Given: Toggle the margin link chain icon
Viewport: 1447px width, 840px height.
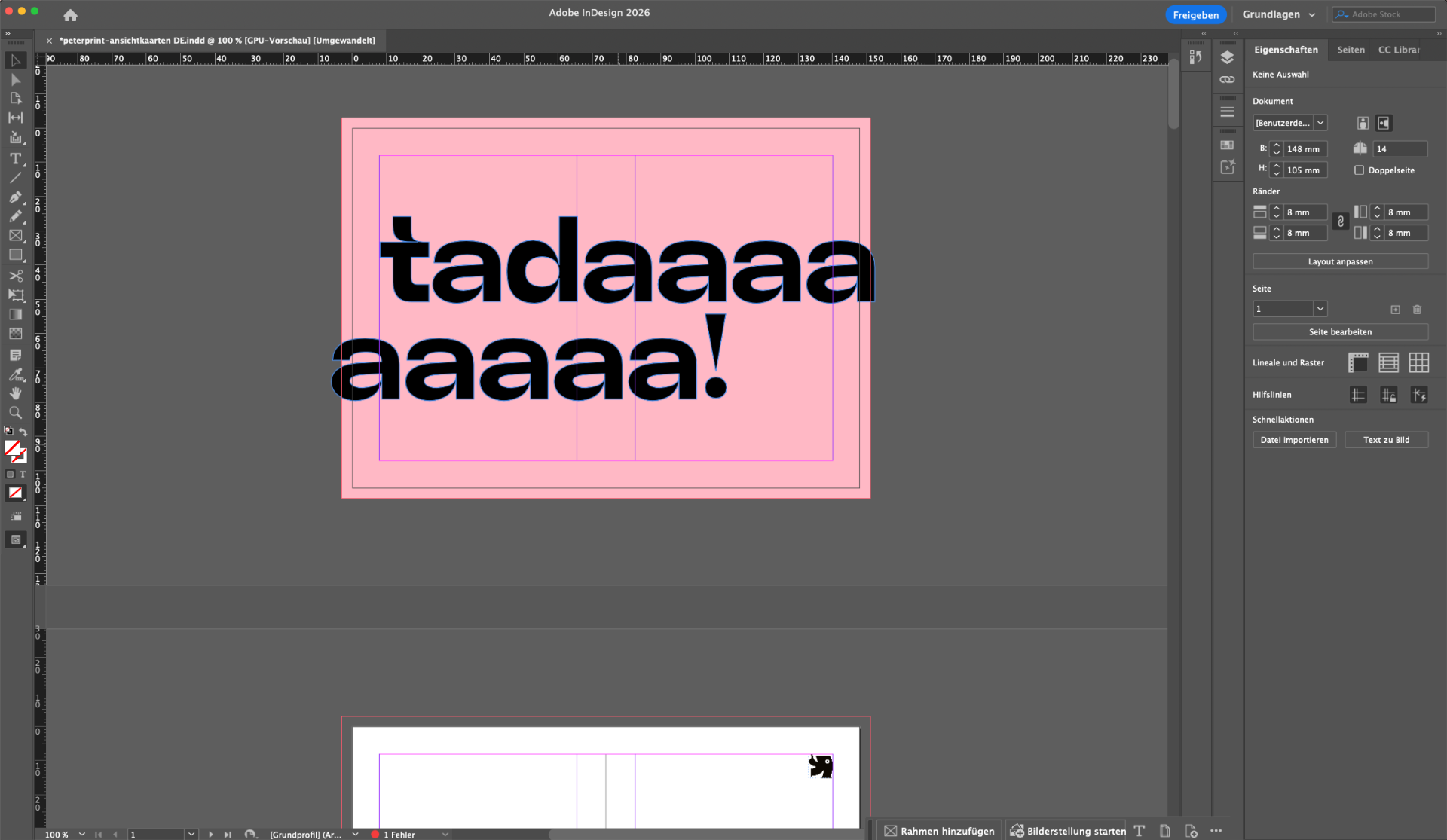Looking at the screenshot, I should click(x=1340, y=221).
